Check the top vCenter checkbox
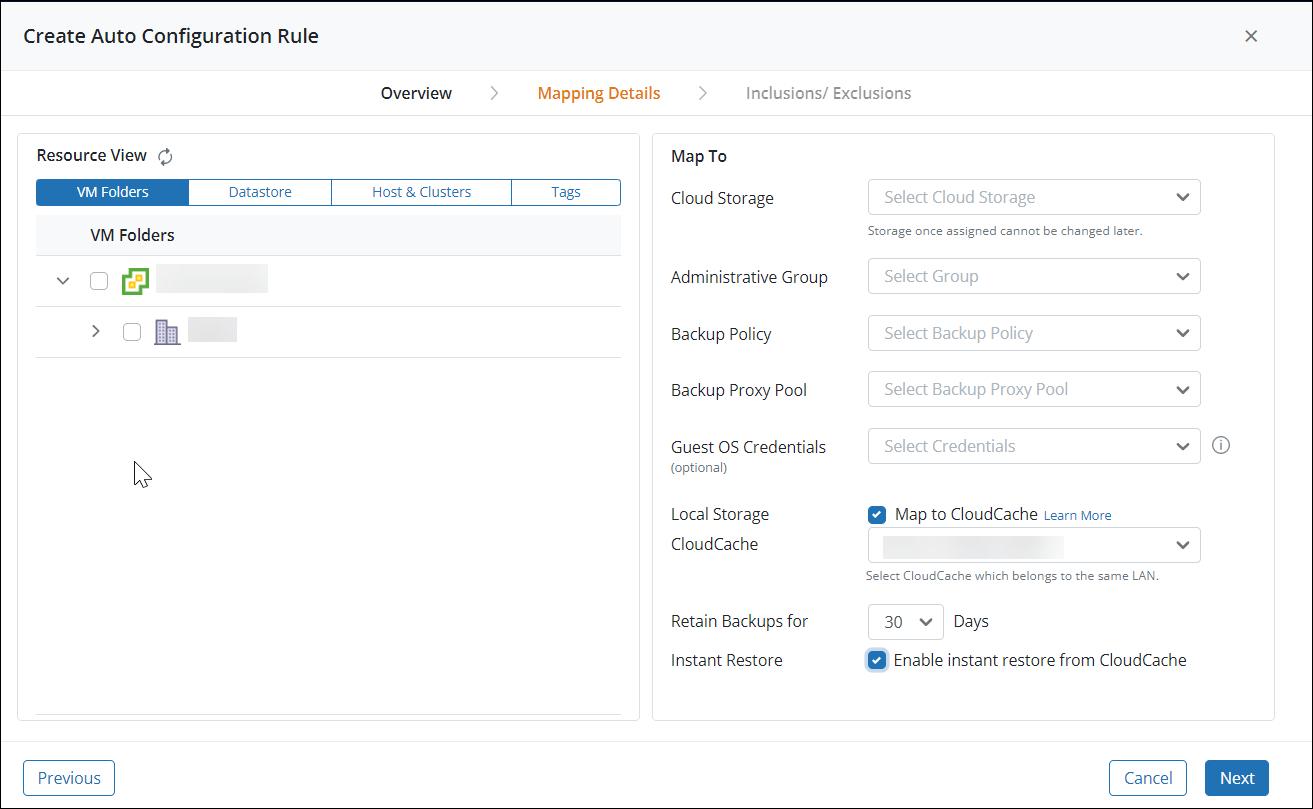This screenshot has width=1313, height=809. click(98, 281)
